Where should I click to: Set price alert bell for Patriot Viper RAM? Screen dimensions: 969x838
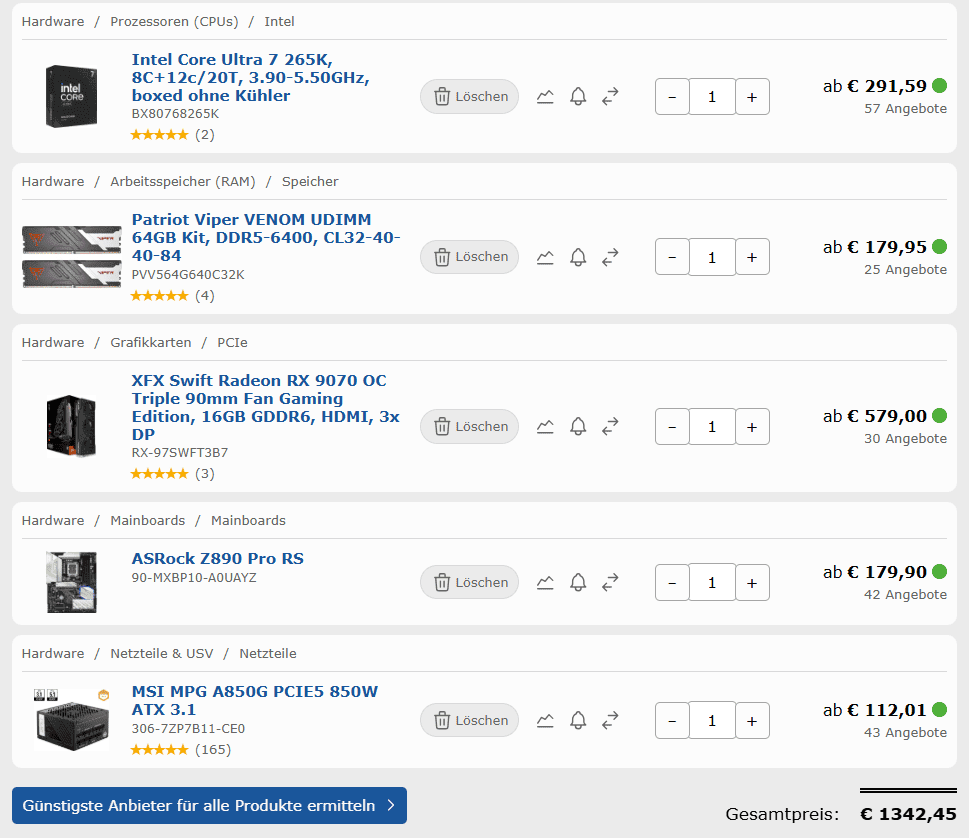coord(578,257)
